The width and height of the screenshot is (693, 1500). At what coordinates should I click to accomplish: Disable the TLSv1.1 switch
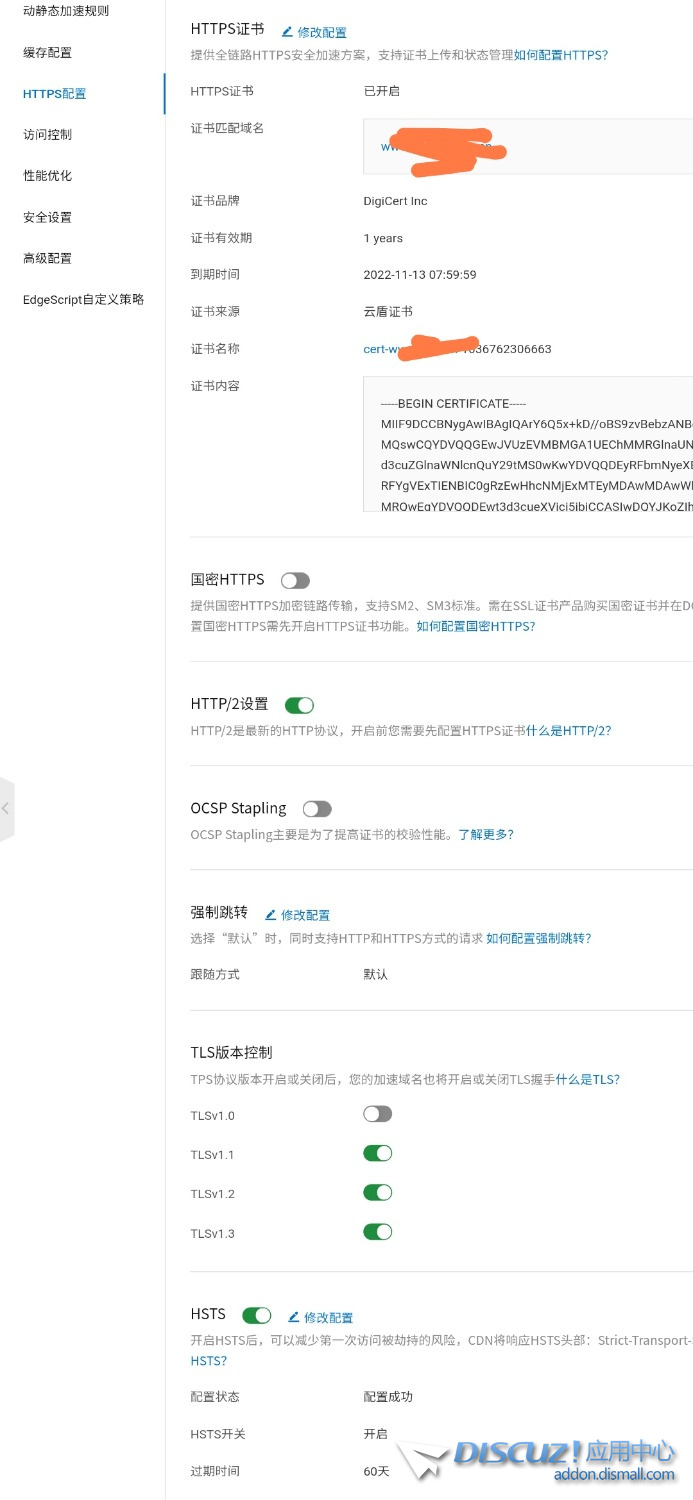(x=377, y=1154)
